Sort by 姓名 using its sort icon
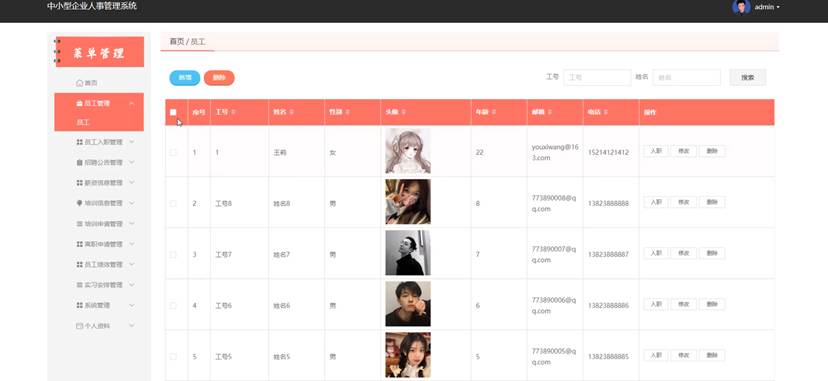Screen dimensions: 828x381 pos(291,112)
